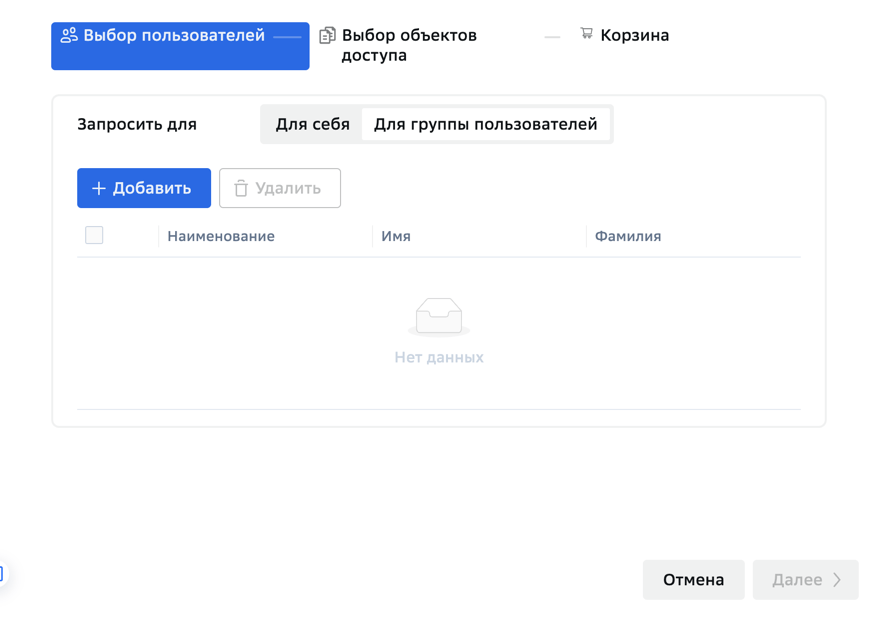Image resolution: width=878 pixels, height=627 pixels.
Task: Click the Удалить button
Action: click(x=280, y=188)
